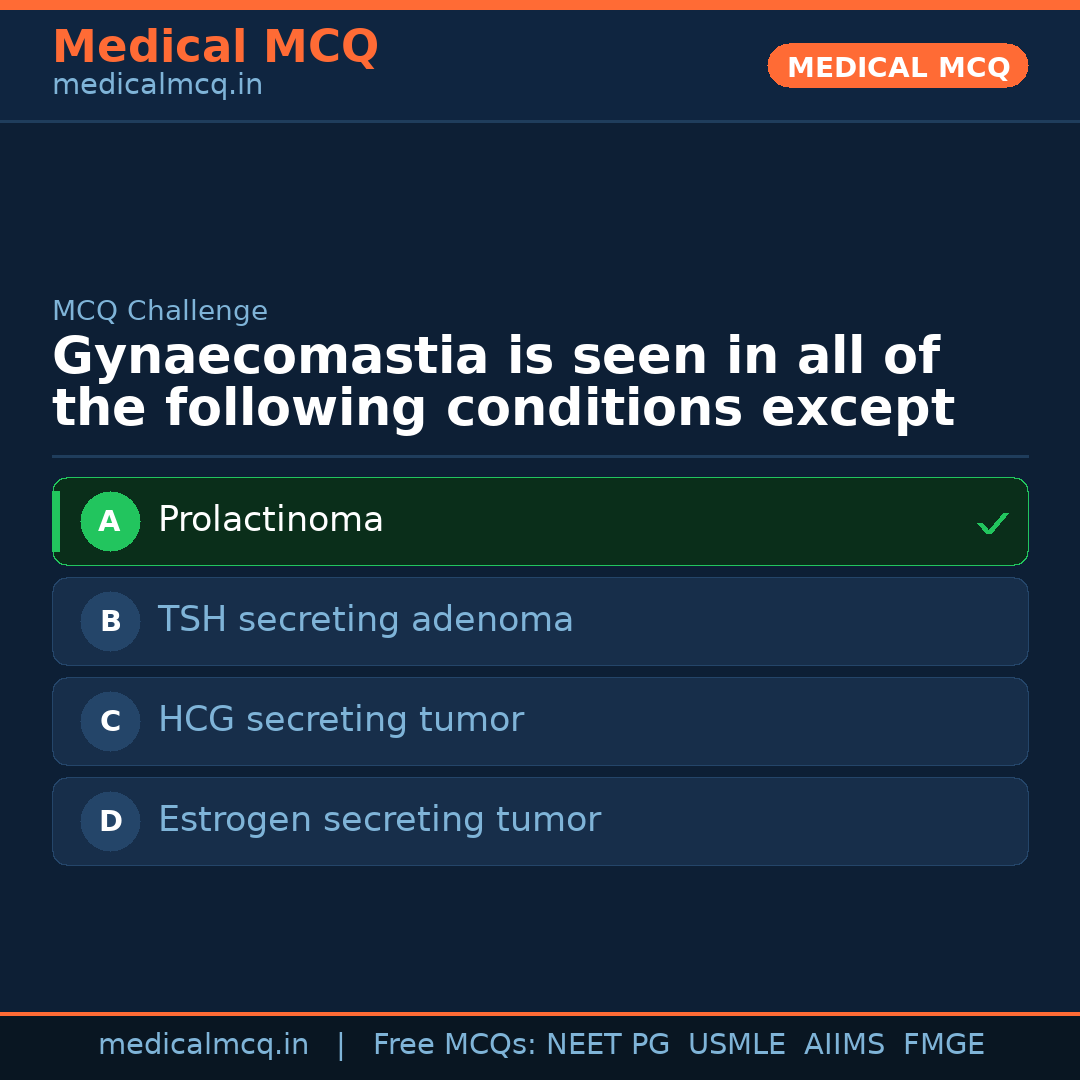Click the D letter circle icon
Viewport: 1080px width, 1080px height.
tap(110, 821)
